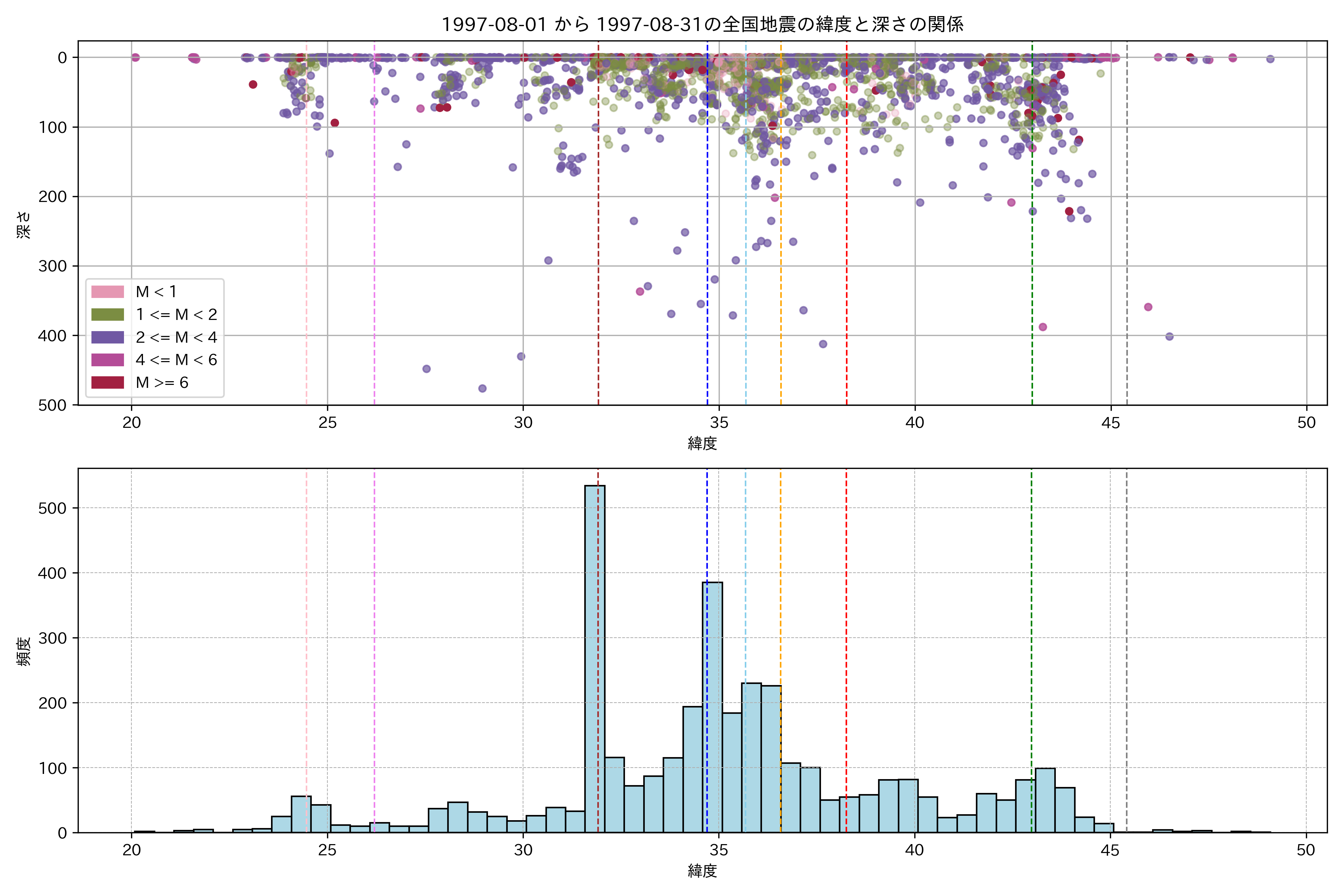Click the purple point near latitude 46.5, depth 400
The image size is (1344, 896).
point(1169,337)
